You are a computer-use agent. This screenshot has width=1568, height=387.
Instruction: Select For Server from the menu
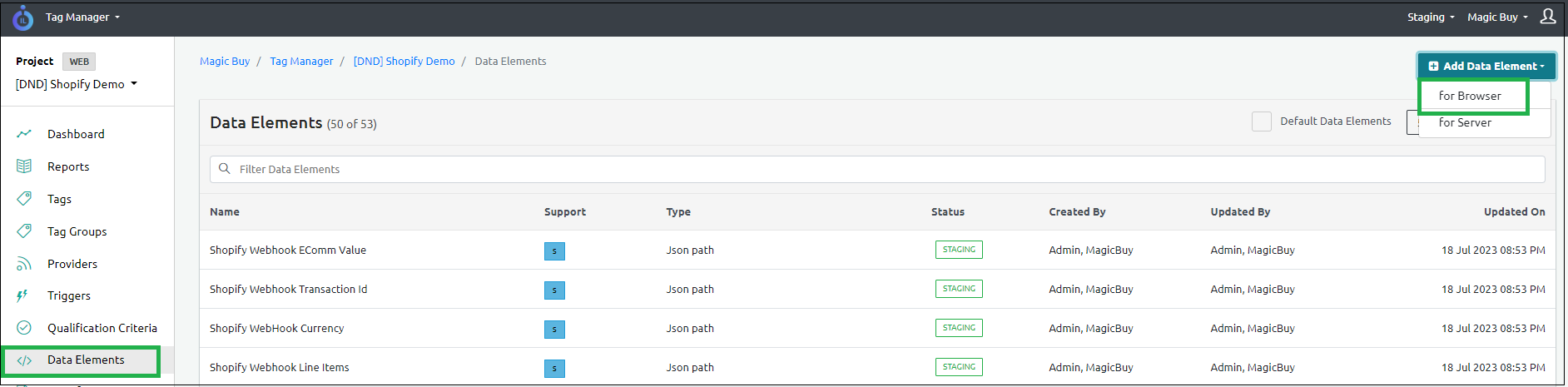point(1465,122)
